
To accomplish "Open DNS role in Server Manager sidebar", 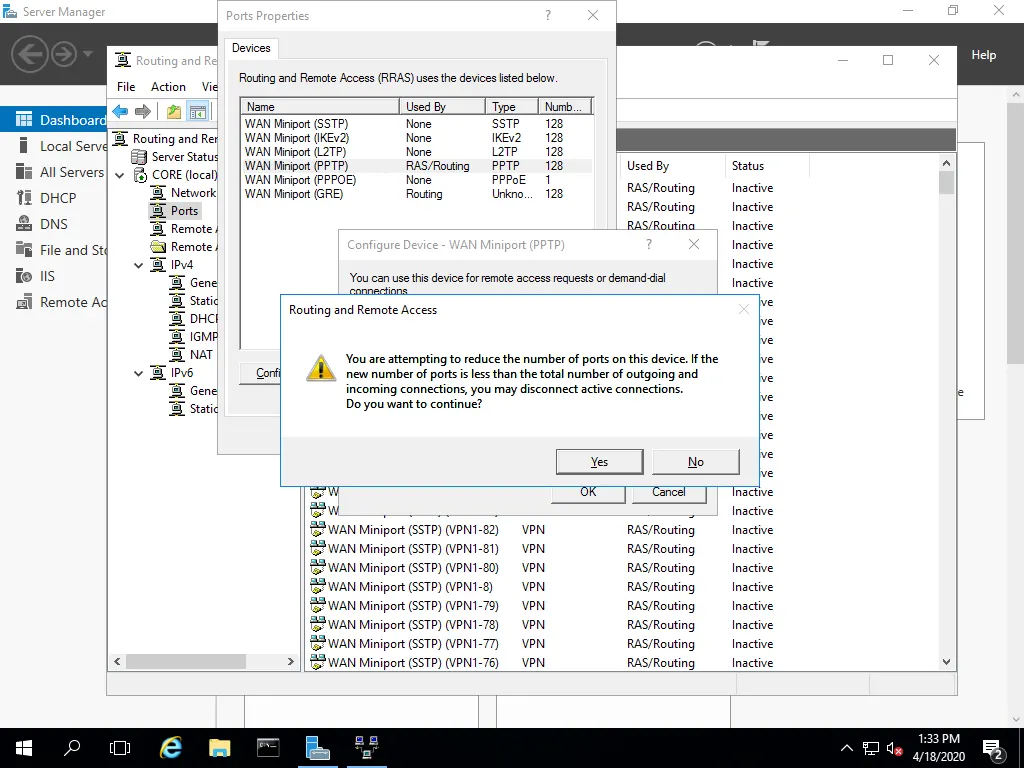I will 54,224.
